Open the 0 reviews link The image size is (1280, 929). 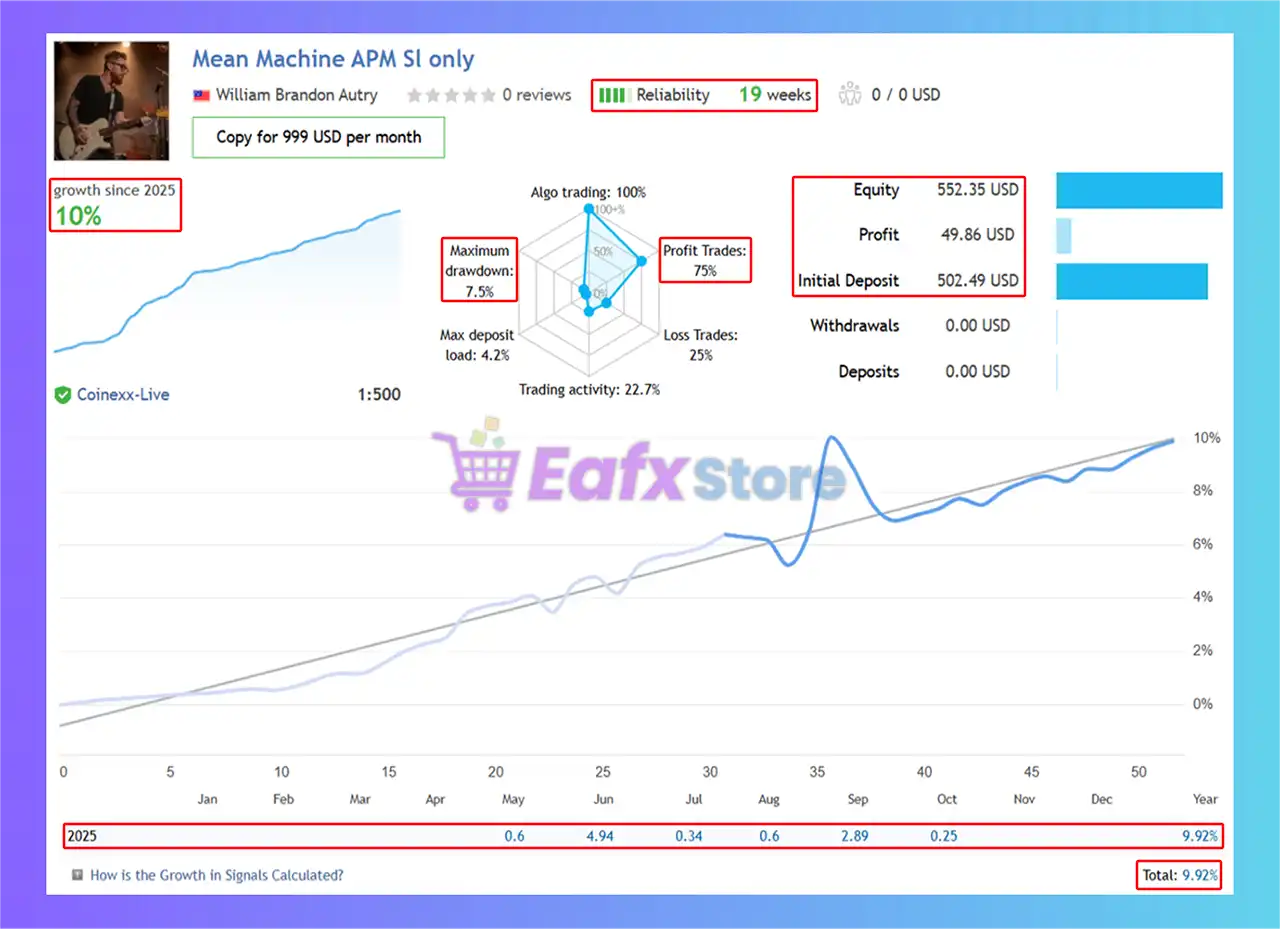[536, 95]
